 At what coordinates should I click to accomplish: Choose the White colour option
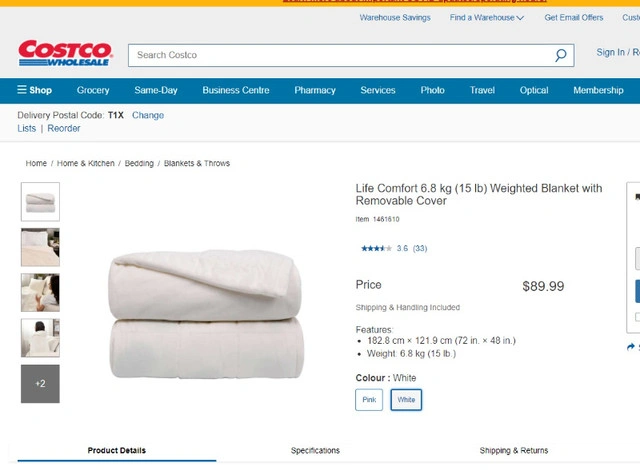(x=406, y=400)
